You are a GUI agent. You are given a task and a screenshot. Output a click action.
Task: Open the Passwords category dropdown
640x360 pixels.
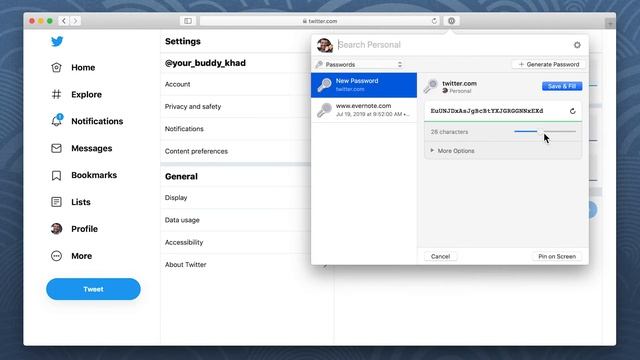click(359, 64)
